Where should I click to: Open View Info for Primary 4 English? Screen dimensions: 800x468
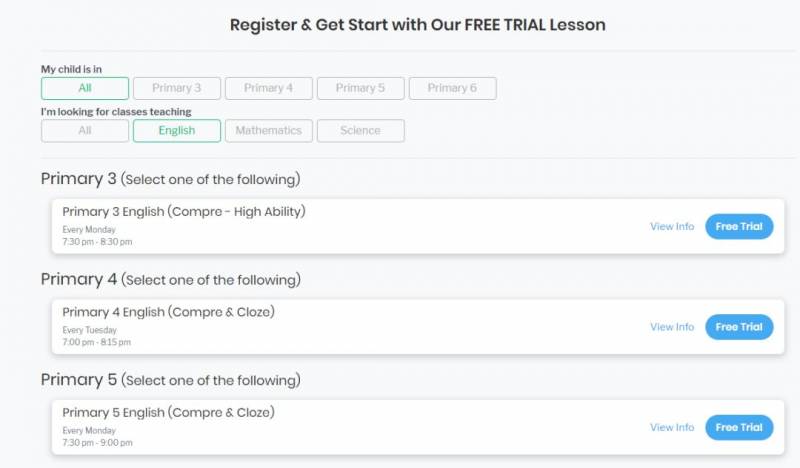point(672,327)
